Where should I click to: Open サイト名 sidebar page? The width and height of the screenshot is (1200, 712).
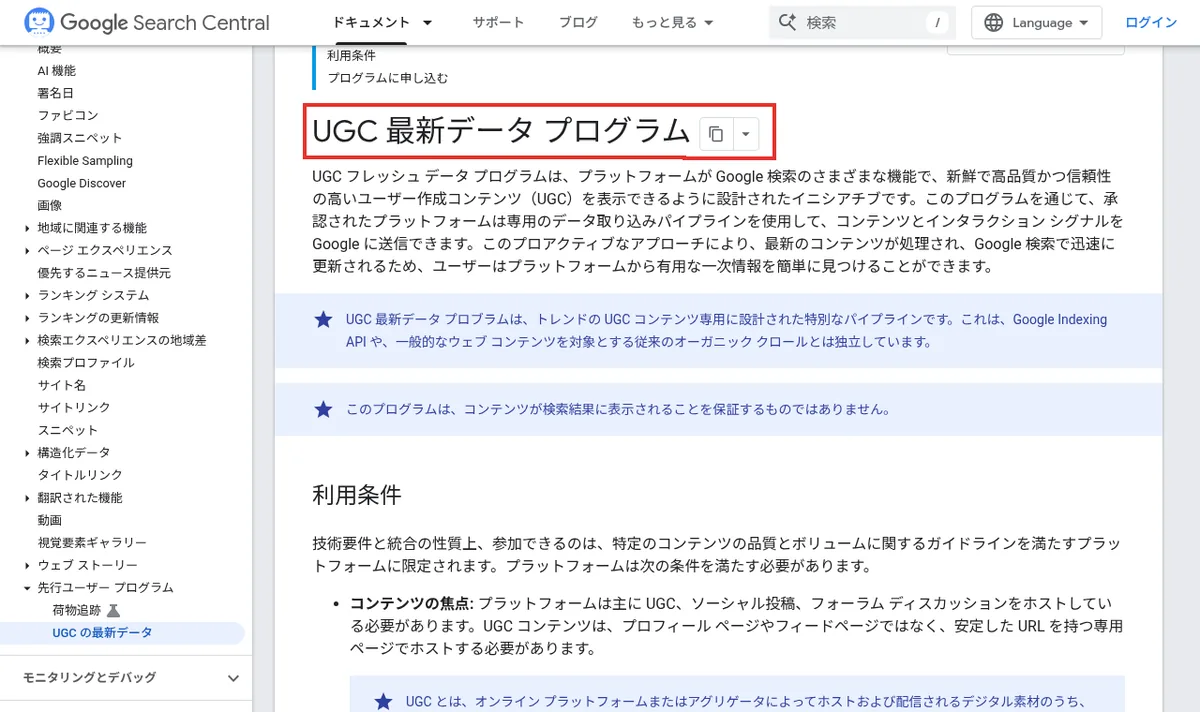[x=62, y=385]
